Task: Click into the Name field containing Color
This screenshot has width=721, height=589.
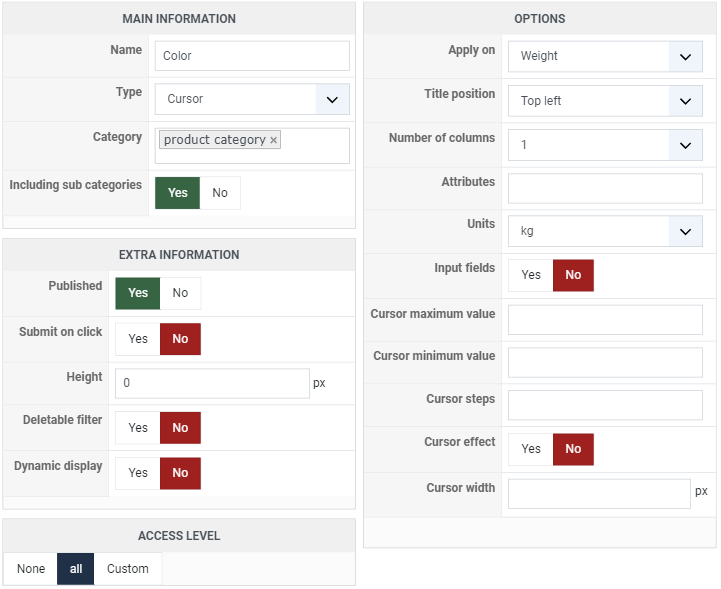Action: (252, 56)
